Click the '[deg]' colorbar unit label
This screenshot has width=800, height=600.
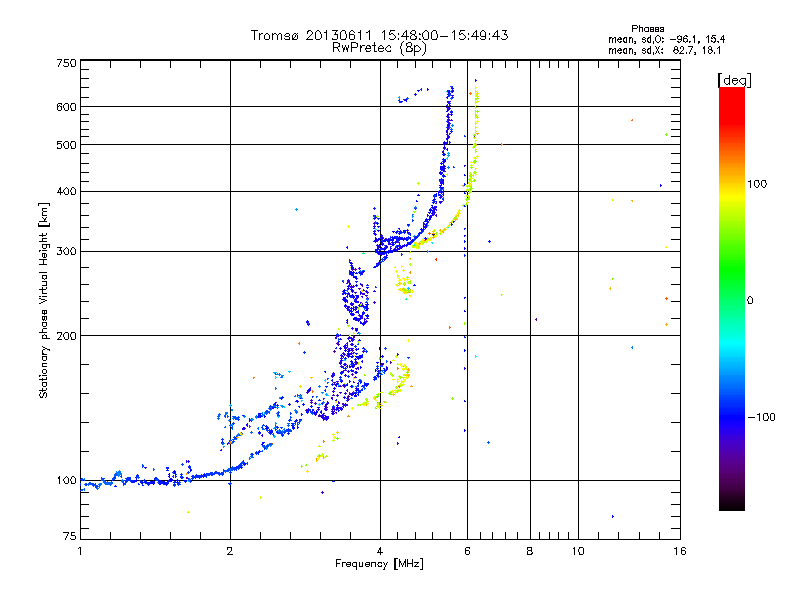[734, 80]
